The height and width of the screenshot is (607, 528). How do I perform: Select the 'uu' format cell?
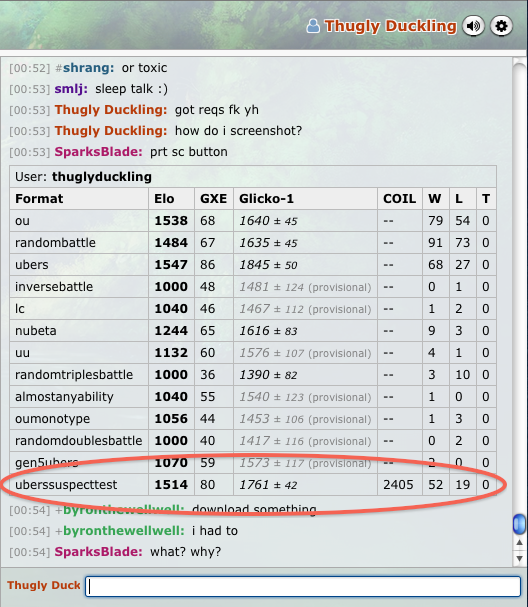tap(79, 353)
